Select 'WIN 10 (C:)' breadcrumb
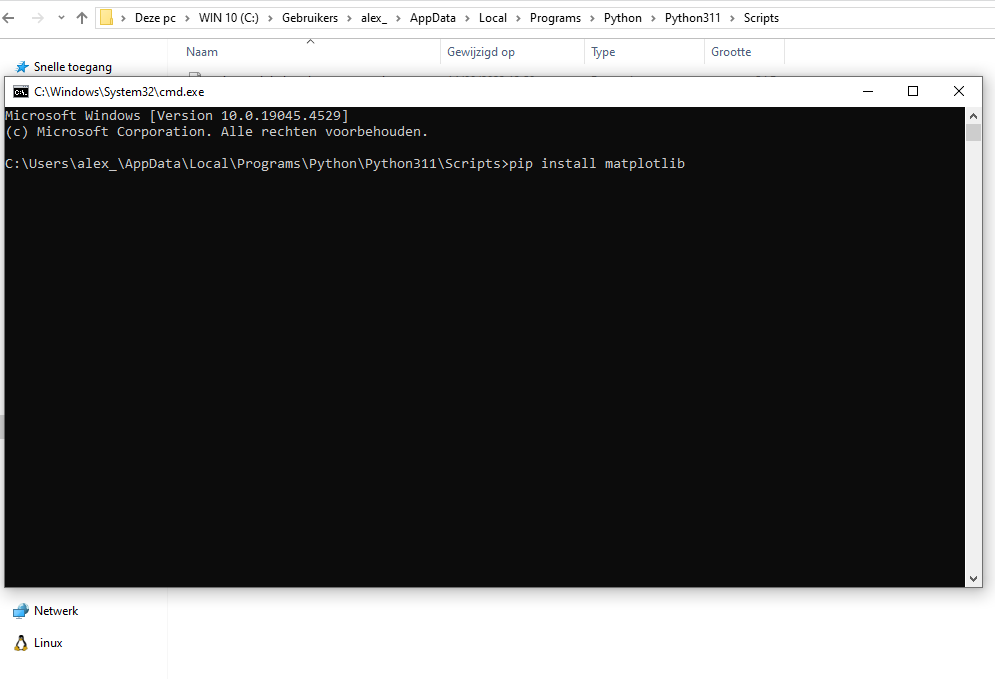 [228, 18]
